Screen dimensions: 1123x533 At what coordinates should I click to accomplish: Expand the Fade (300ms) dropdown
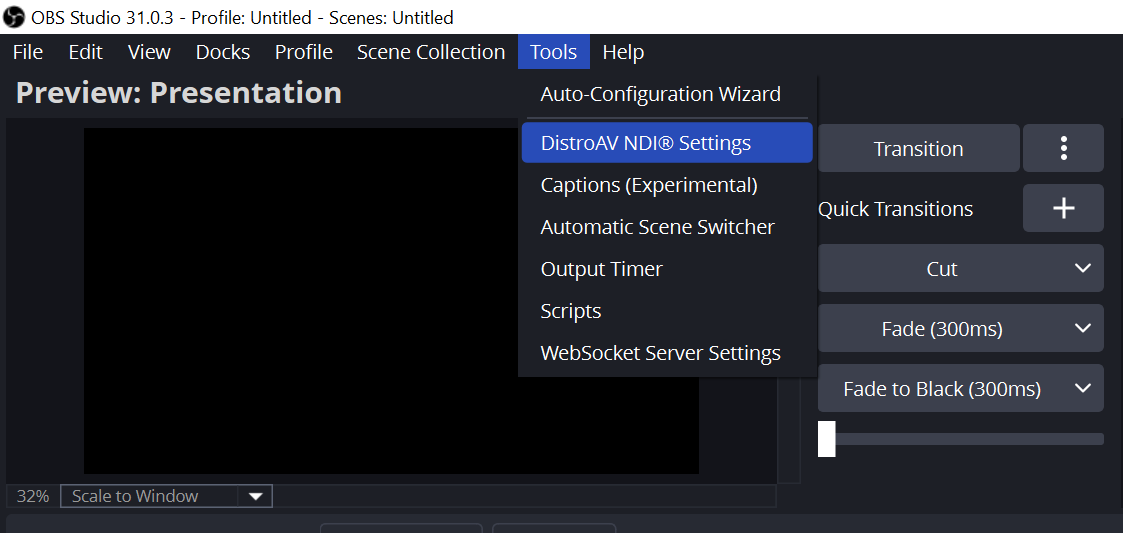click(1082, 328)
